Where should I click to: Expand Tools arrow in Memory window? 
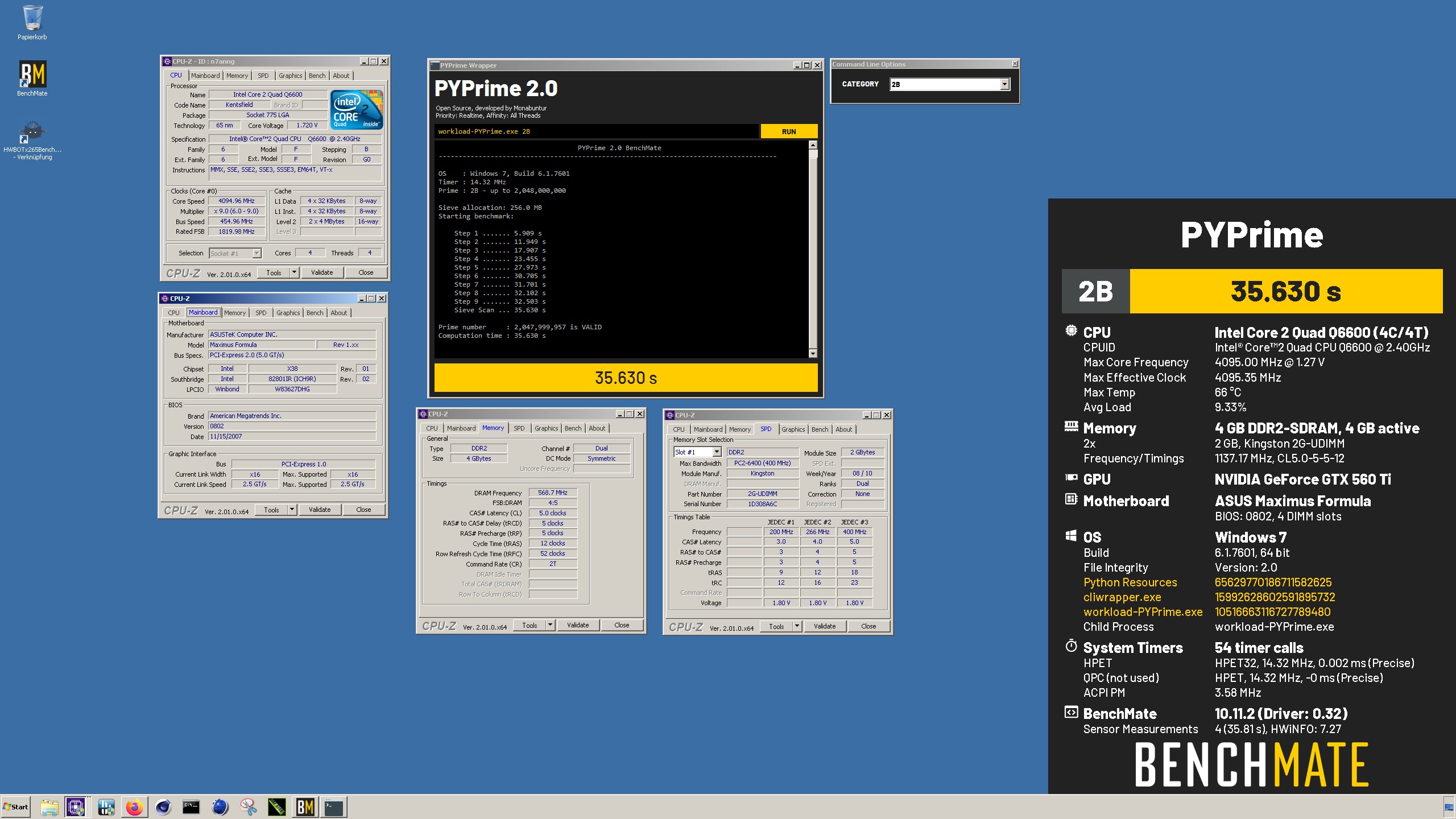[x=550, y=625]
